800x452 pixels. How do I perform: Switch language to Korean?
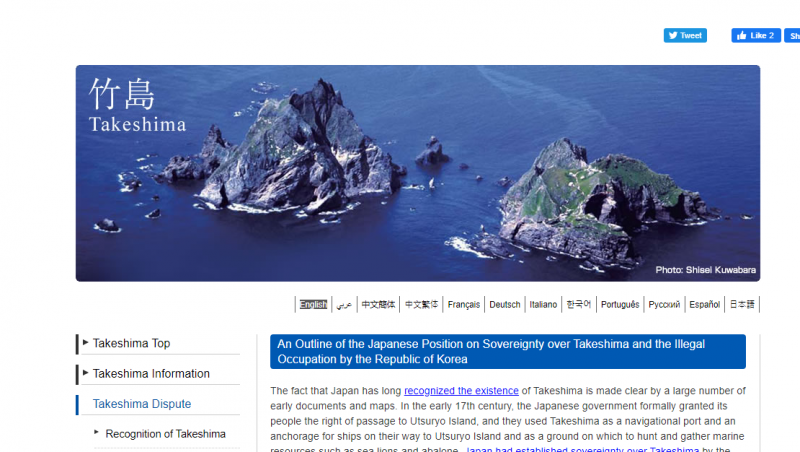[578, 305]
